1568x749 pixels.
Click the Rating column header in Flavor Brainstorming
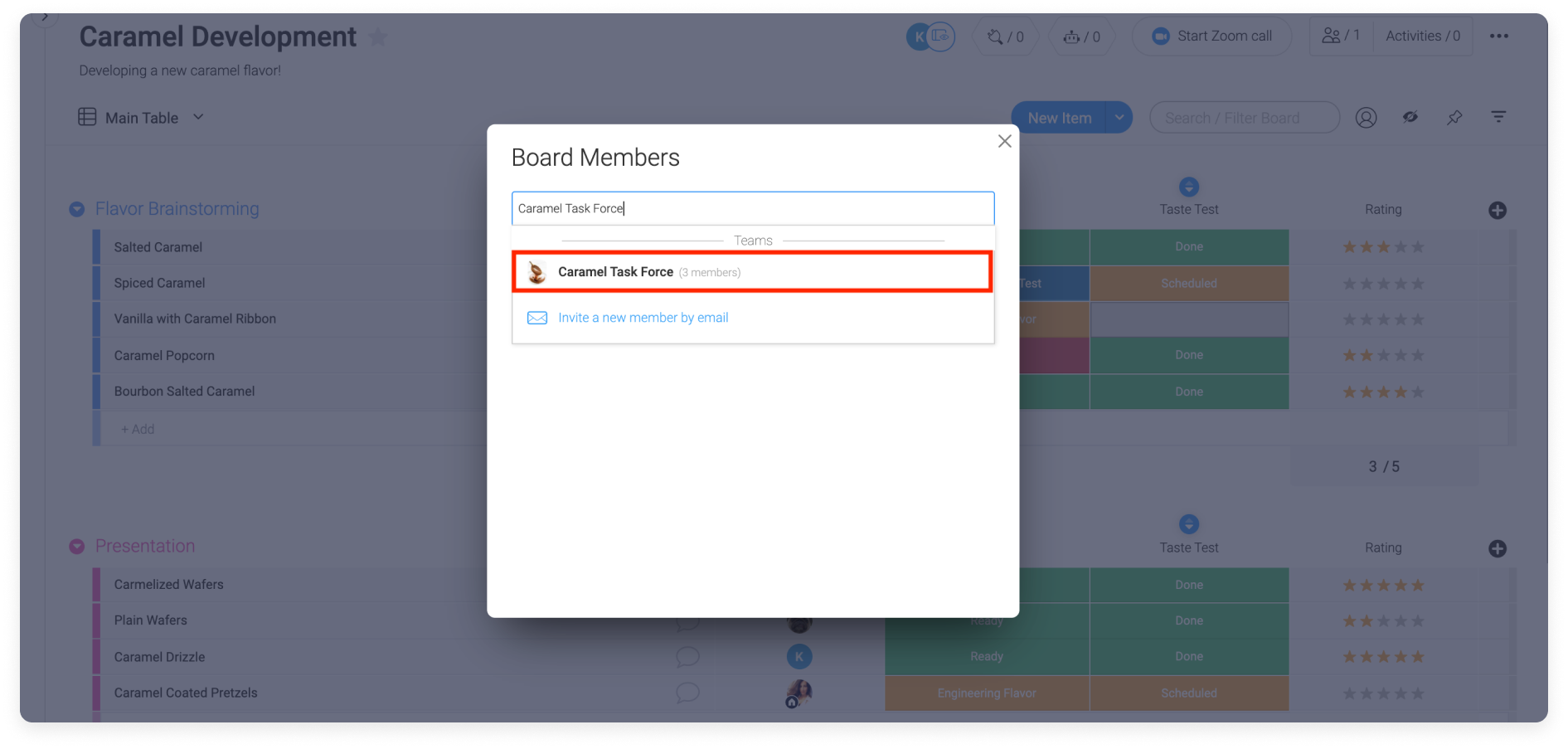1383,210
